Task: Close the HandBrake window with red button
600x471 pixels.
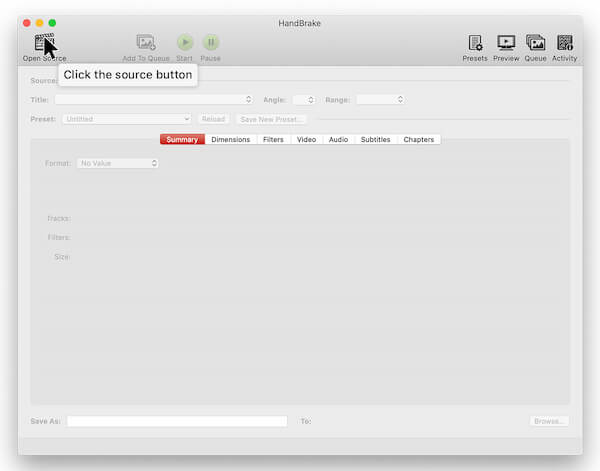Action: tap(27, 23)
